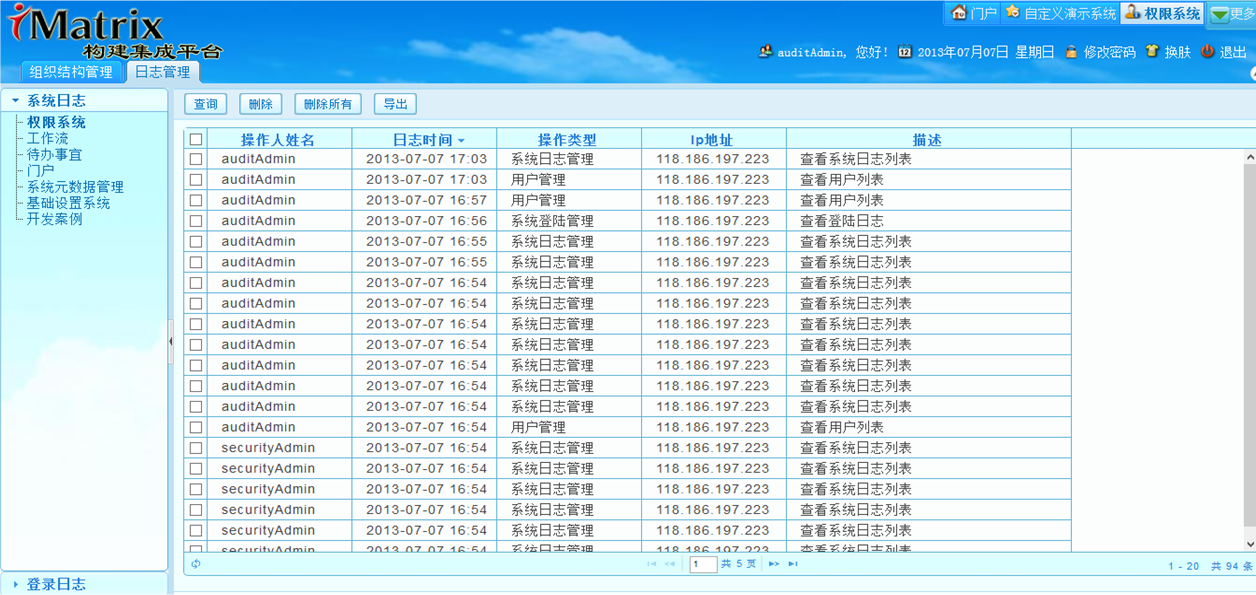Select the 日志管理 tab
The height and width of the screenshot is (595, 1256).
[x=162, y=72]
